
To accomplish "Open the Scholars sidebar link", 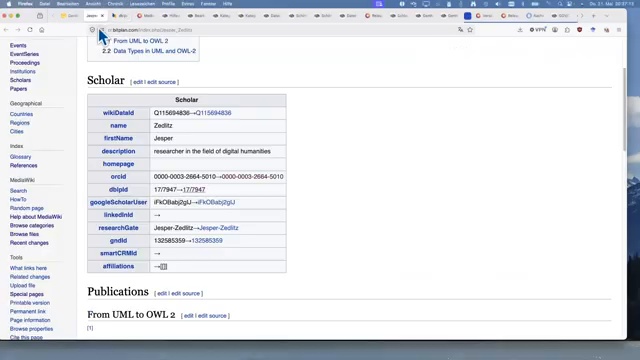I will tap(20, 80).
